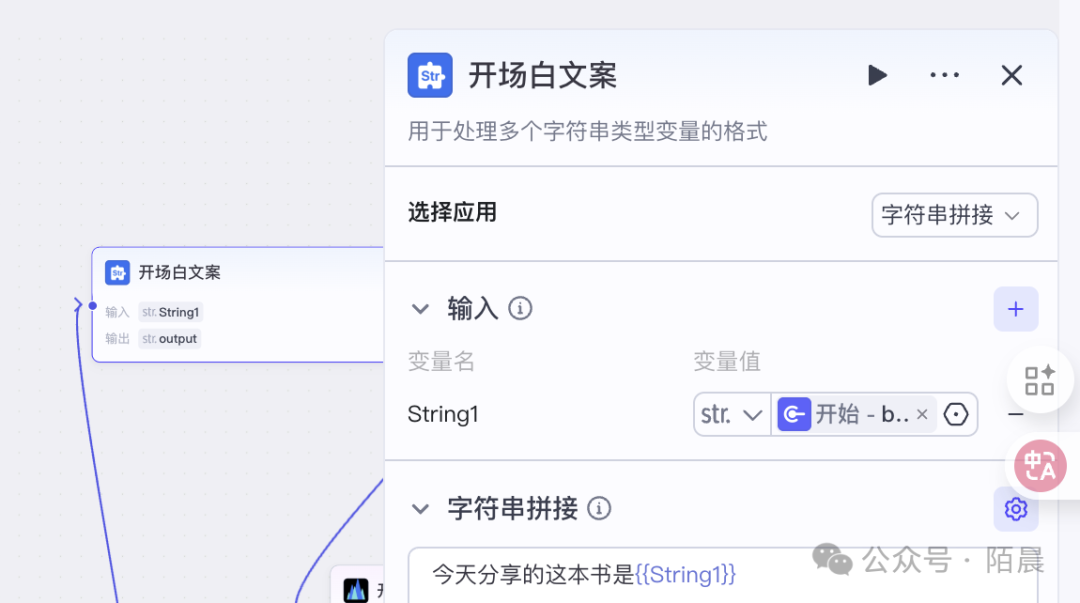The image size is (1080, 603).
Task: Collapse the 字符串拼接 section
Action: 420,509
